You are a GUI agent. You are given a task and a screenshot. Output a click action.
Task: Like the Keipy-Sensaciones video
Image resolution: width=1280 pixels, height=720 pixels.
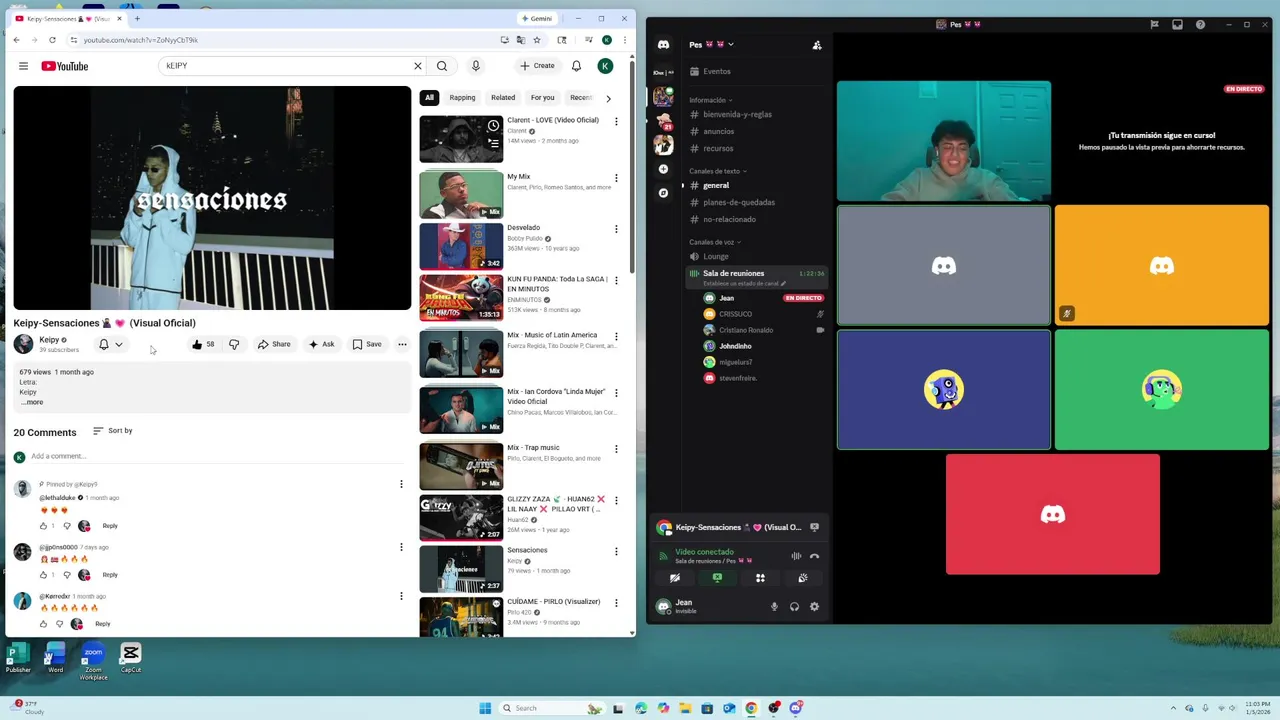pyautogui.click(x=203, y=344)
